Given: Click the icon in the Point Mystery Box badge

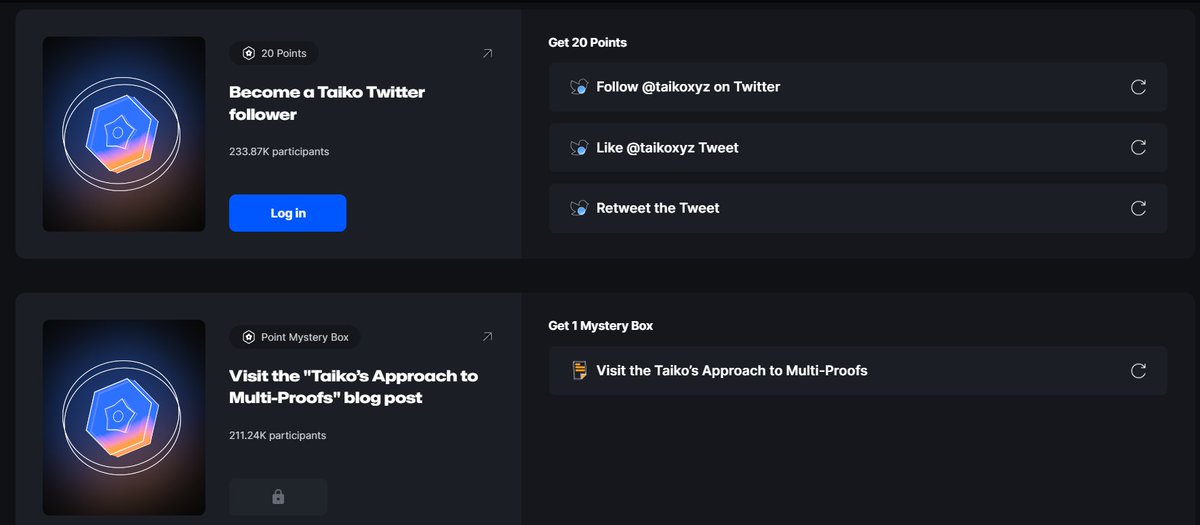Looking at the screenshot, I should click(248, 337).
